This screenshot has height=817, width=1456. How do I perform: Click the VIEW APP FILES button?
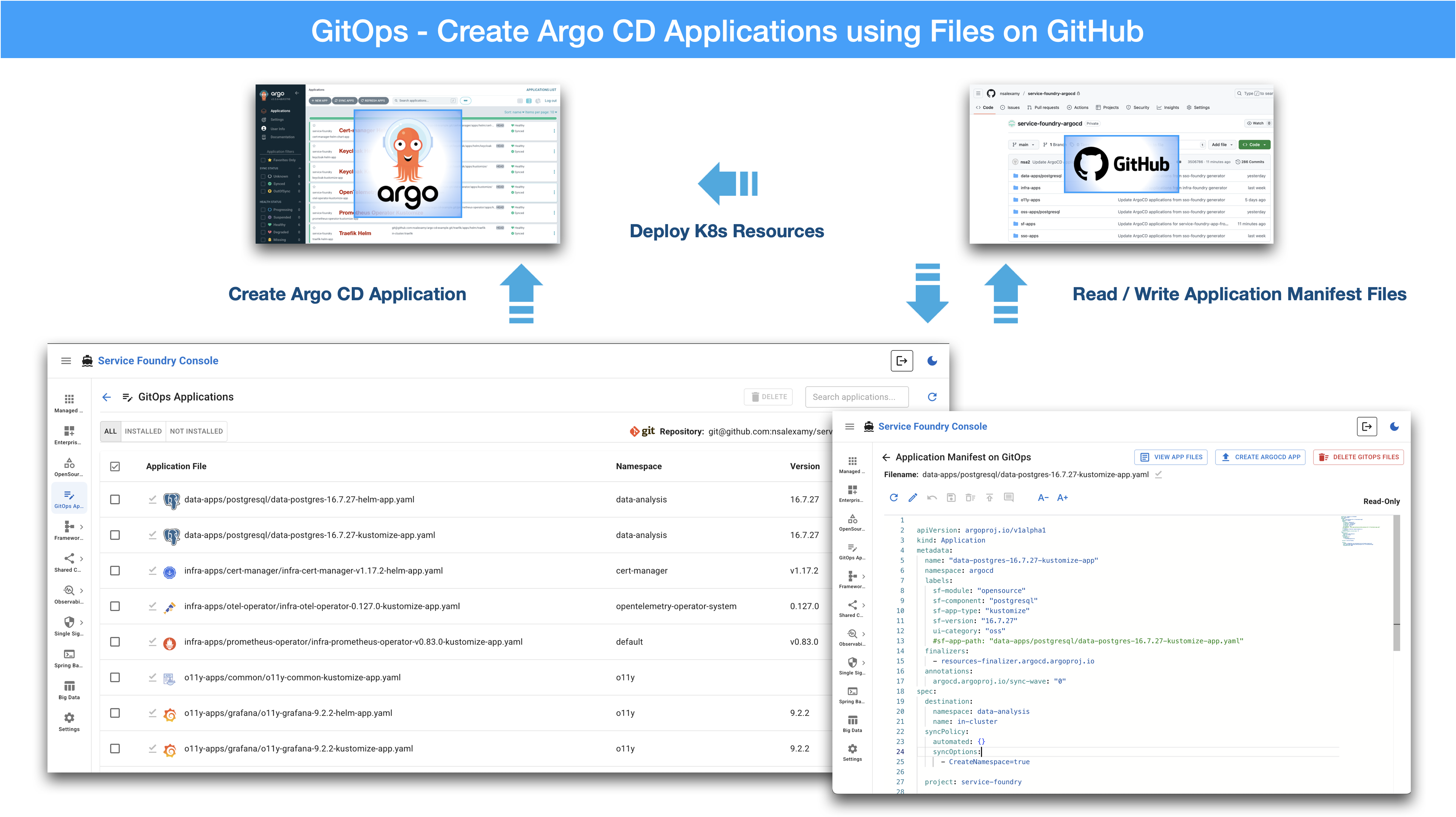click(1171, 458)
